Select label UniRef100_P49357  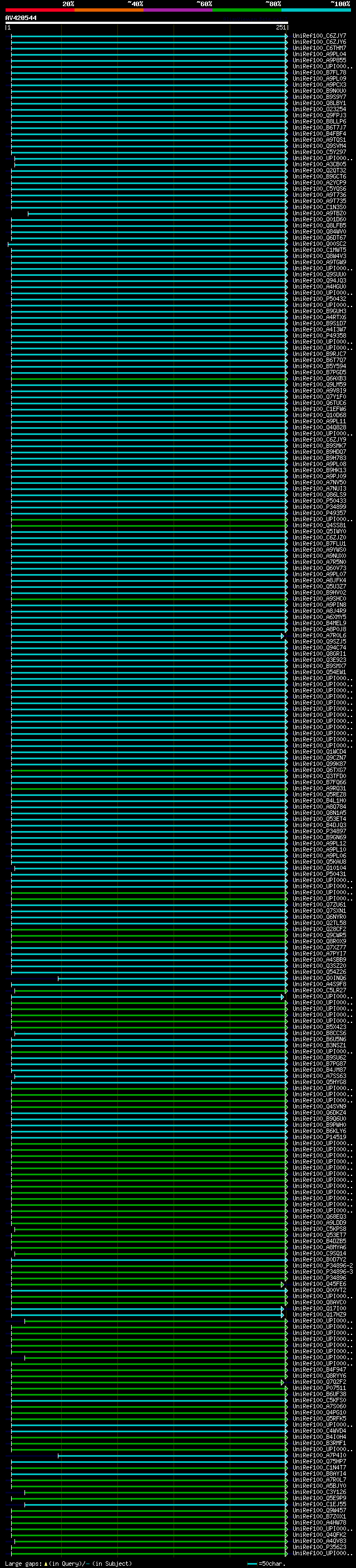[319, 513]
